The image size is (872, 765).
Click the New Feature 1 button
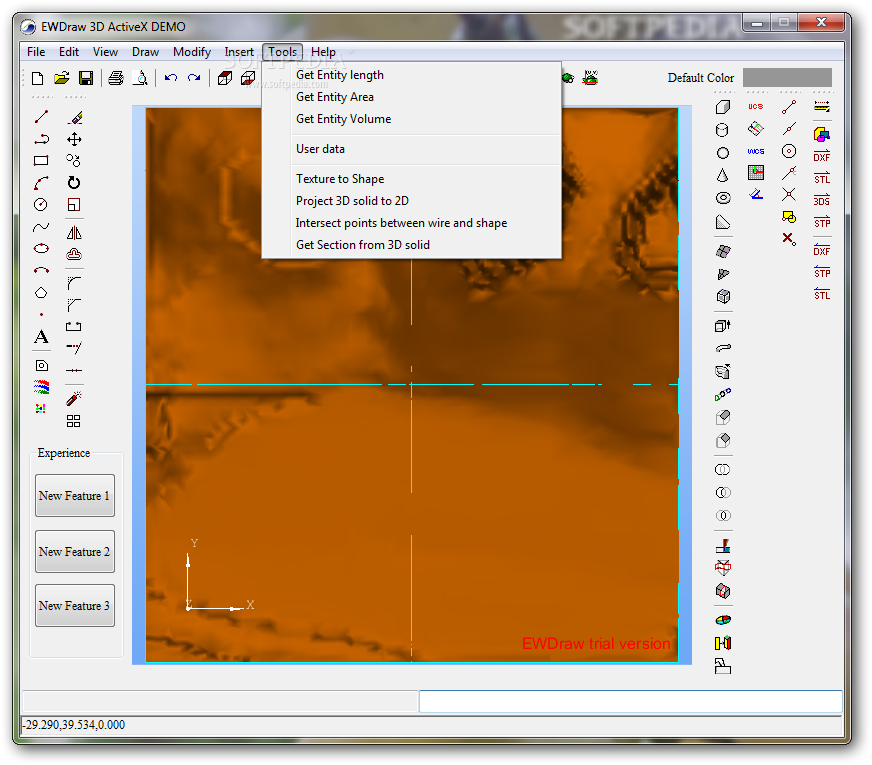pyautogui.click(x=75, y=495)
